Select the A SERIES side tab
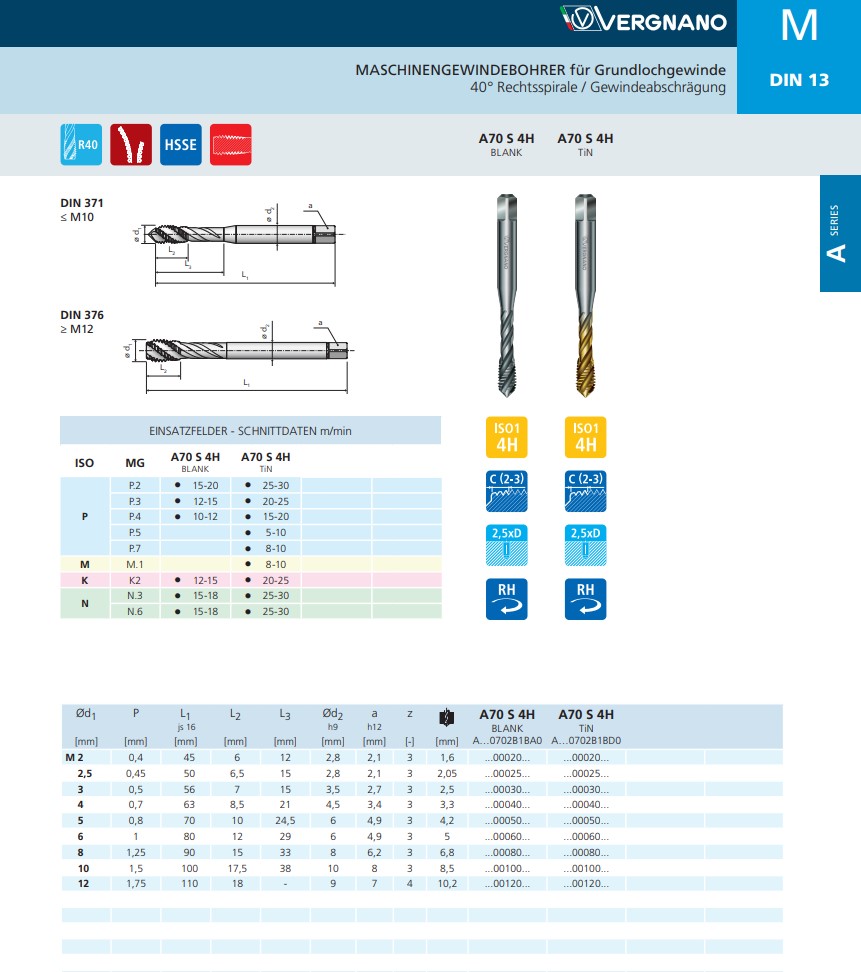The width and height of the screenshot is (861, 972). (840, 233)
